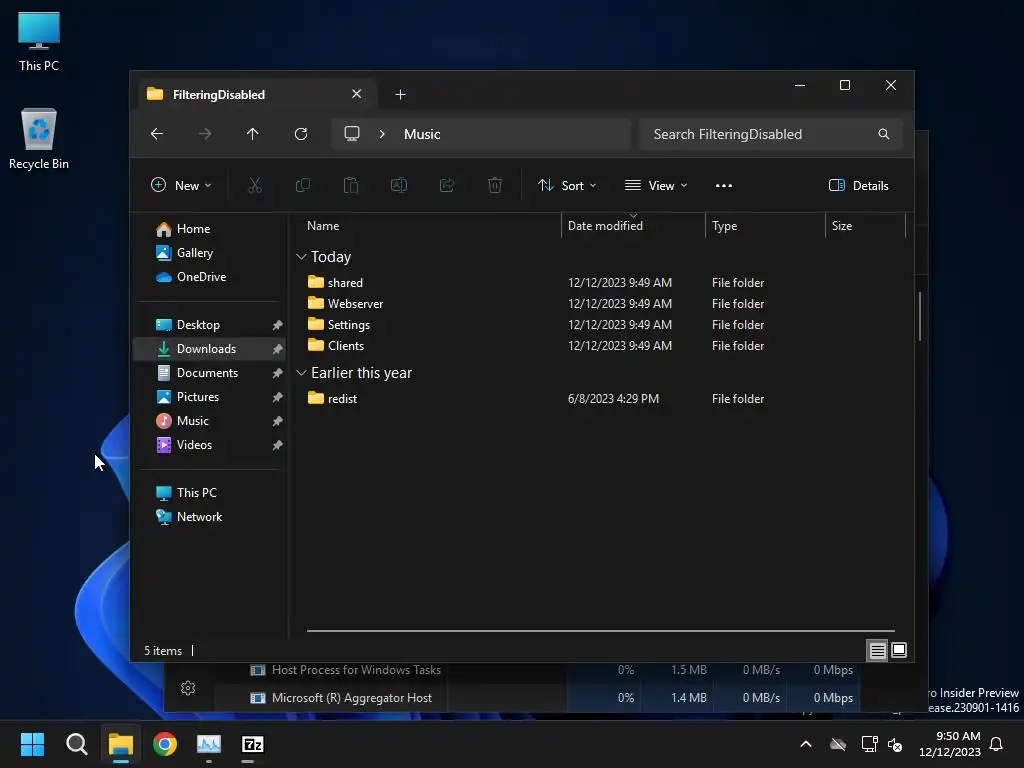This screenshot has height=768, width=1024.
Task: Click the Delete trash can icon
Action: (495, 185)
